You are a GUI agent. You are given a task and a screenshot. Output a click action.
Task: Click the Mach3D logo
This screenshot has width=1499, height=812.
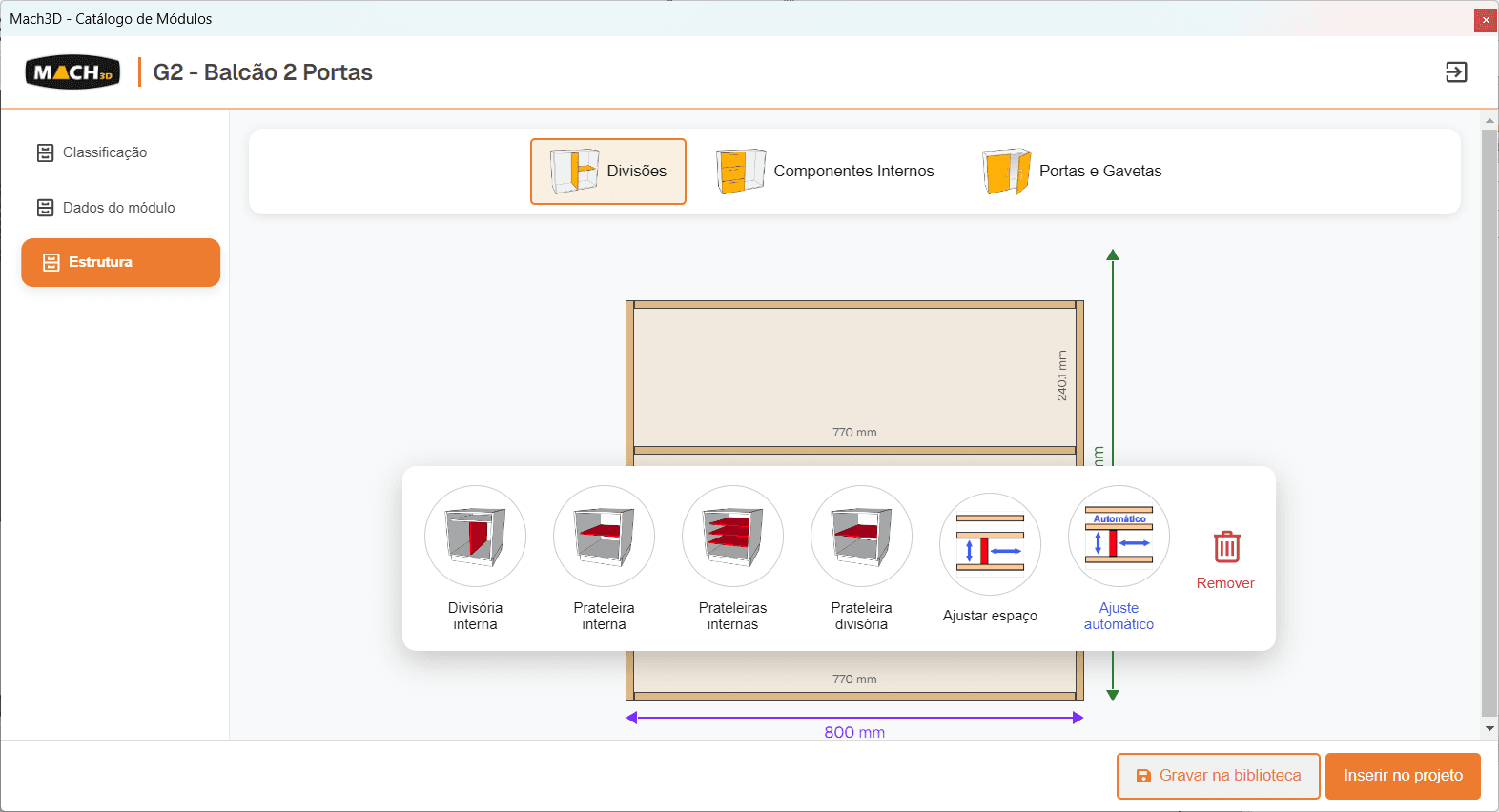(x=72, y=72)
